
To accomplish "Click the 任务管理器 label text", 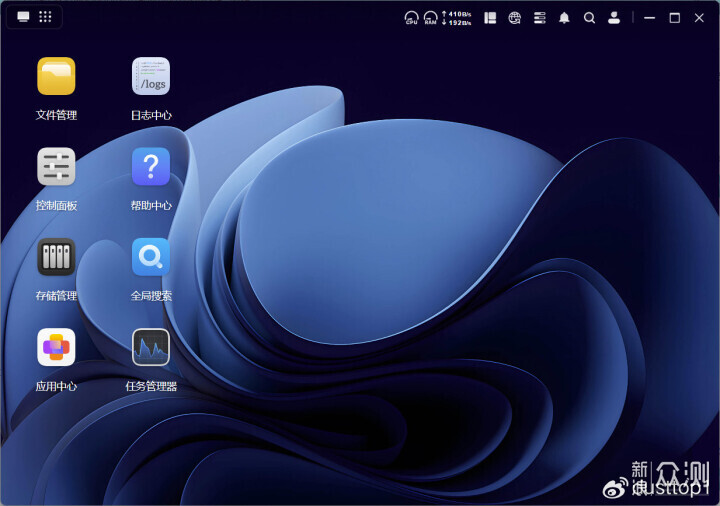I will pyautogui.click(x=151, y=386).
